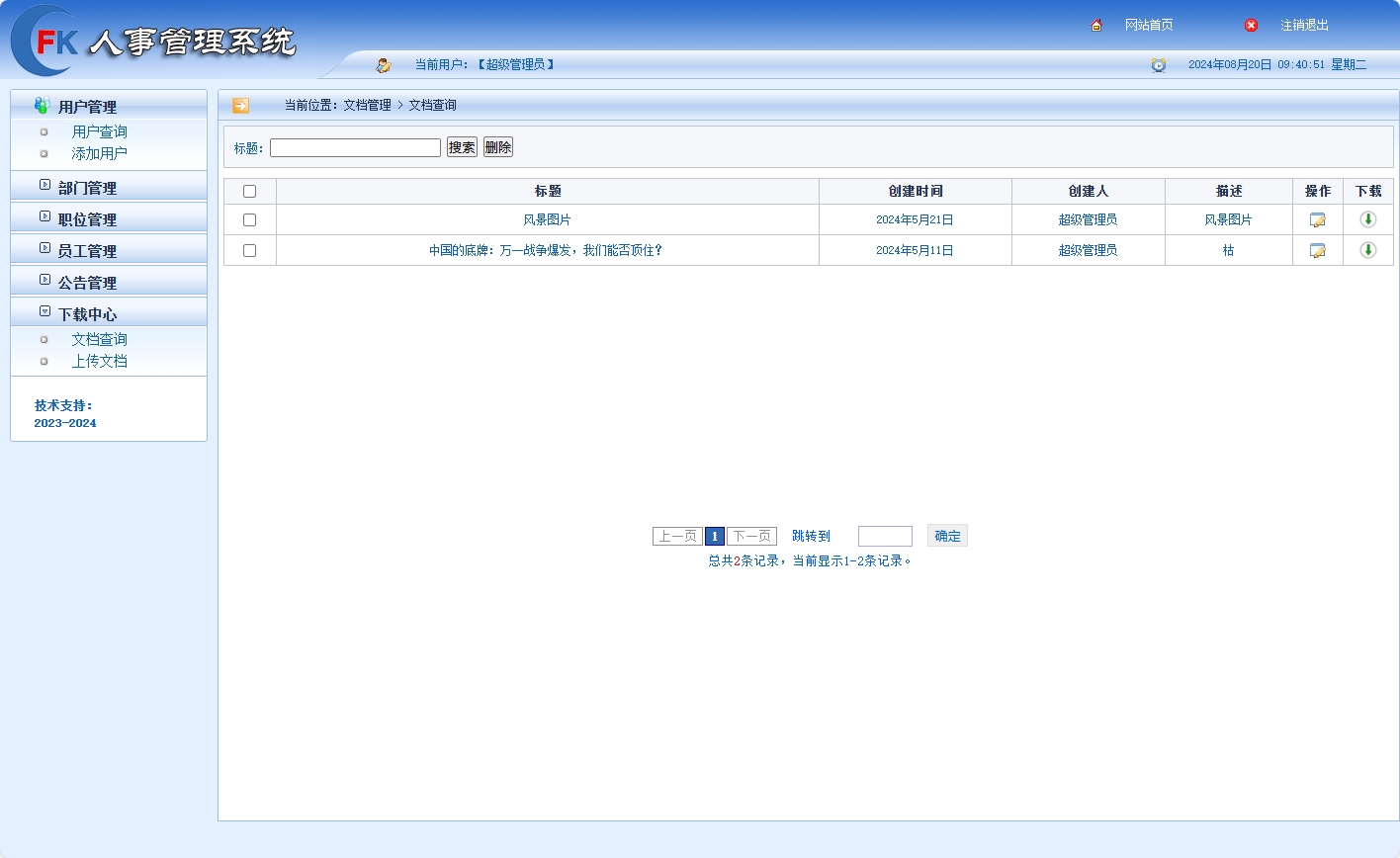Download the 中国的底牌 document
This screenshot has height=858, width=1400.
pyautogui.click(x=1368, y=250)
